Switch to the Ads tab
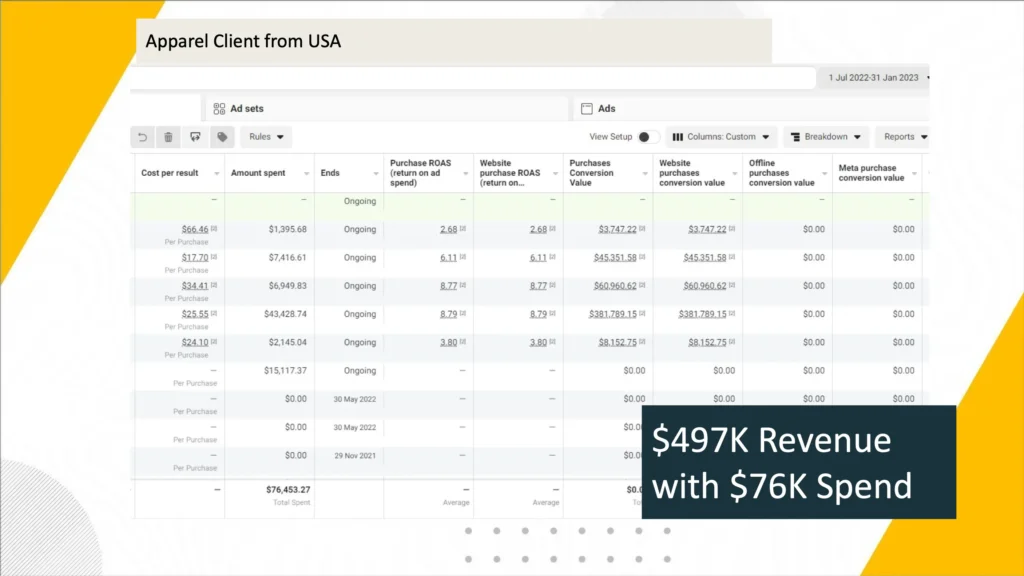The height and width of the screenshot is (576, 1024). click(606, 108)
